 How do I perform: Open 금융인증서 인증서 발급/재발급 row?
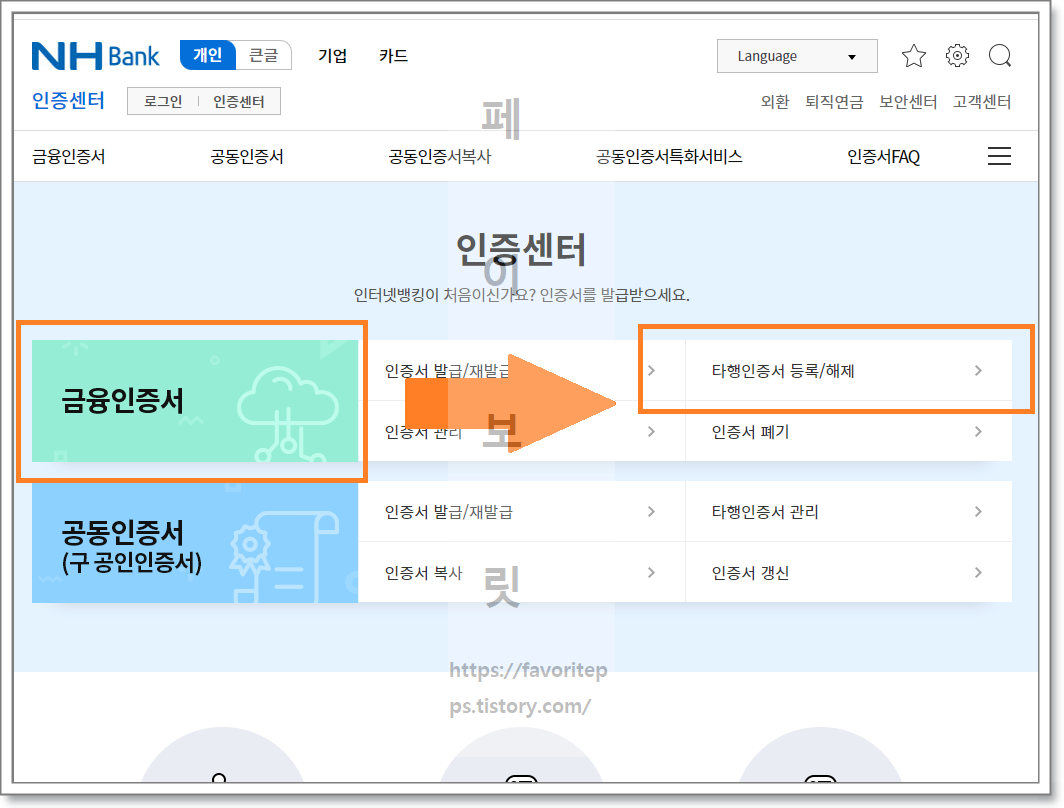click(x=521, y=370)
